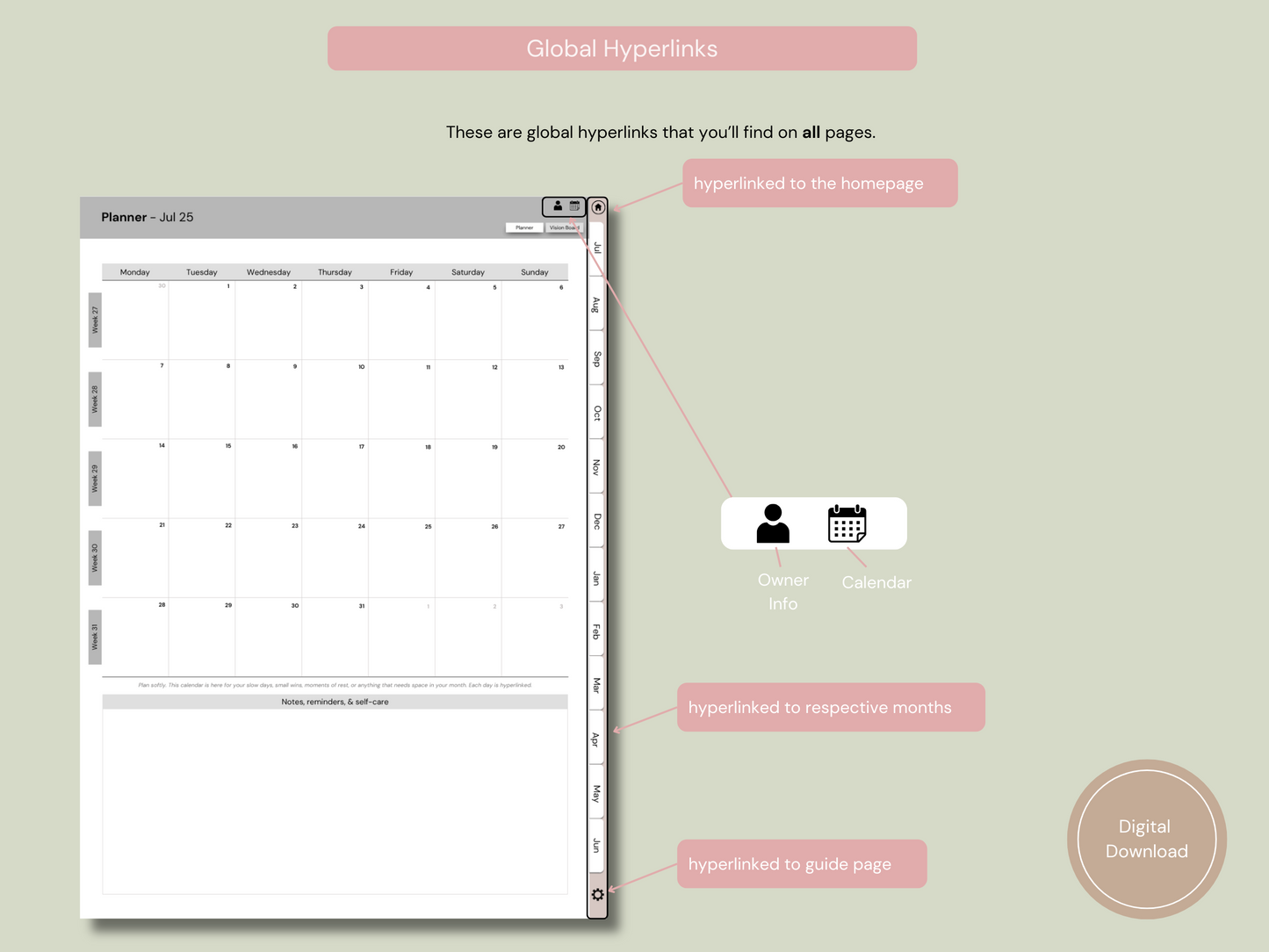Viewport: 1269px width, 952px height.
Task: Click the Monday column header
Action: click(135, 272)
